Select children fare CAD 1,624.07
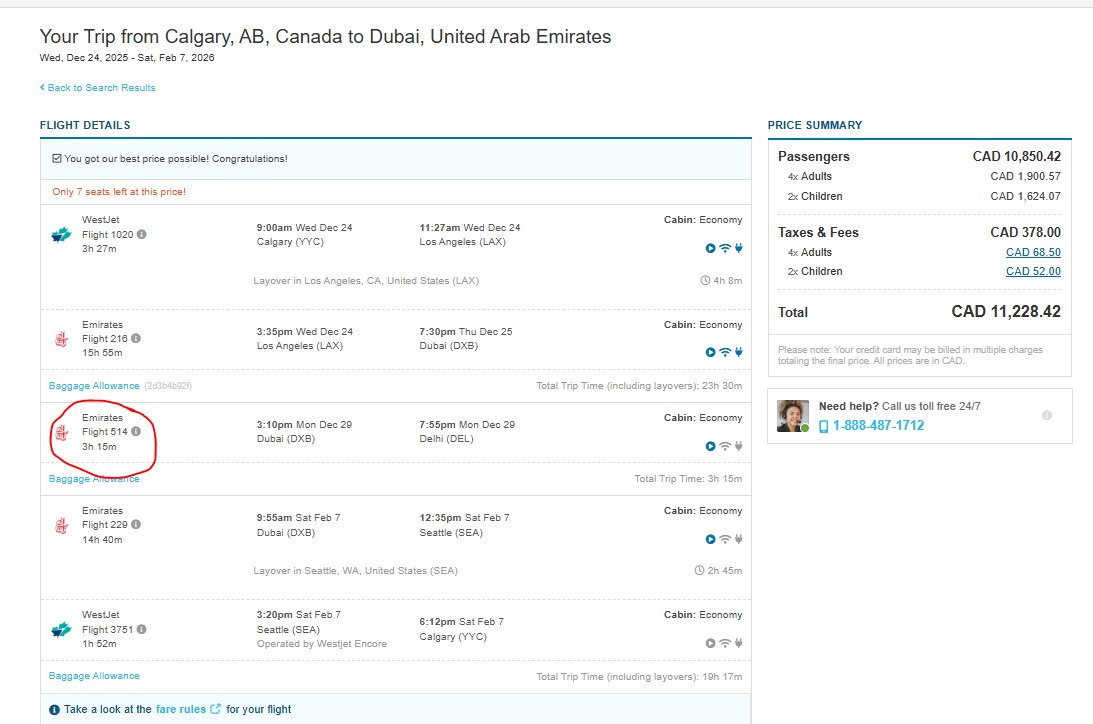This screenshot has width=1093, height=724. click(1025, 197)
